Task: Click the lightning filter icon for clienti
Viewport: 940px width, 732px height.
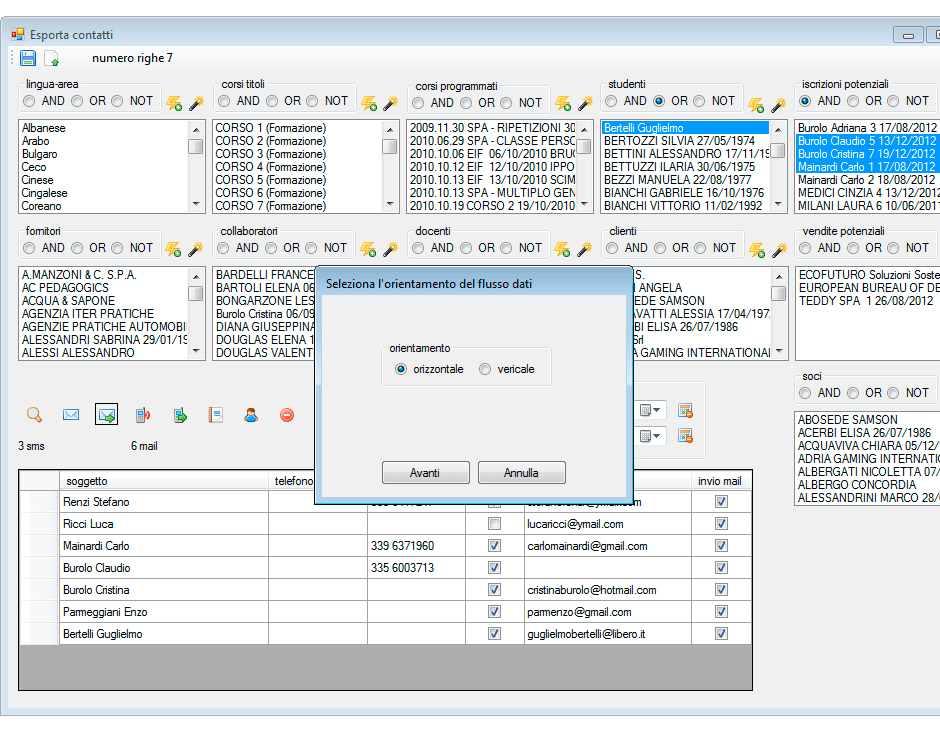Action: point(757,249)
